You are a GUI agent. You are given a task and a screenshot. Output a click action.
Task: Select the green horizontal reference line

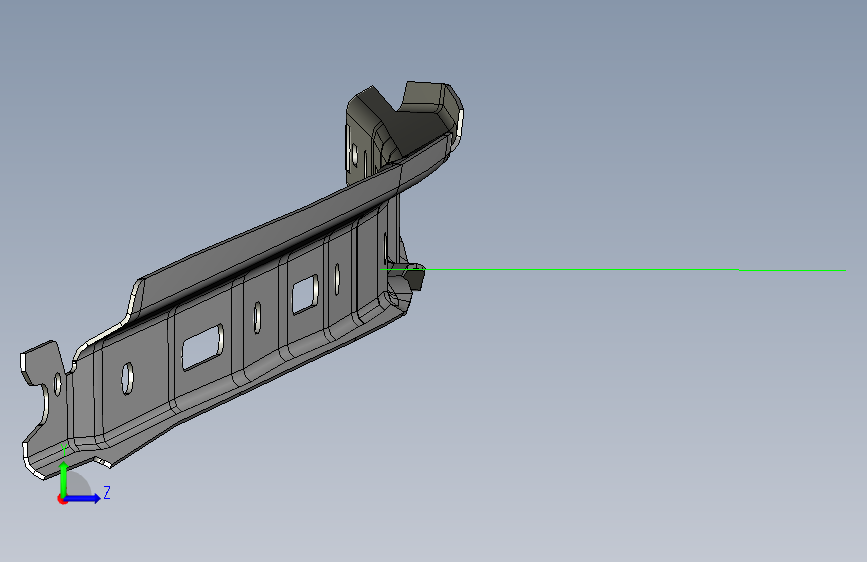[613, 270]
